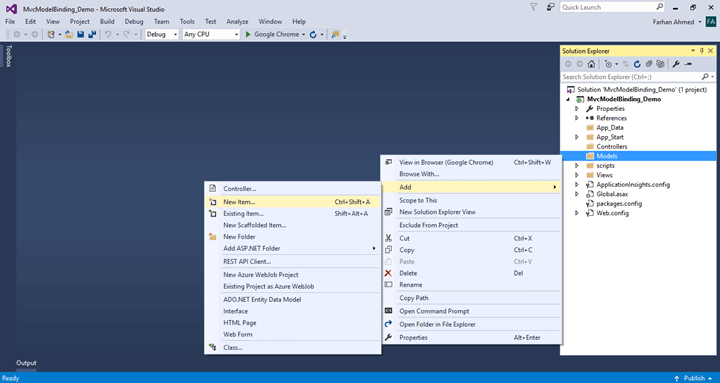Expand the Views folder node
720x383 pixels.
(577, 175)
